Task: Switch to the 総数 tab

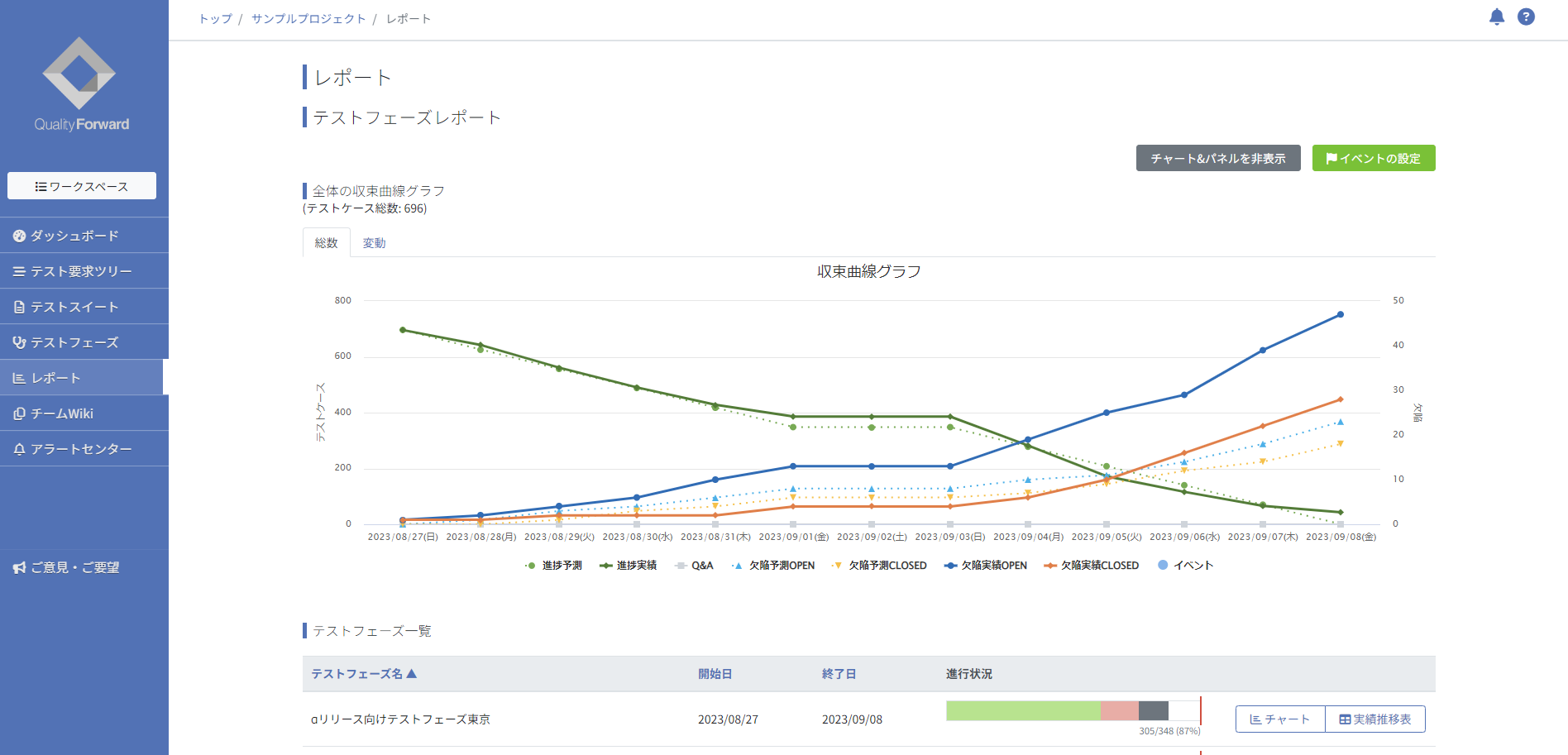Action: tap(327, 242)
